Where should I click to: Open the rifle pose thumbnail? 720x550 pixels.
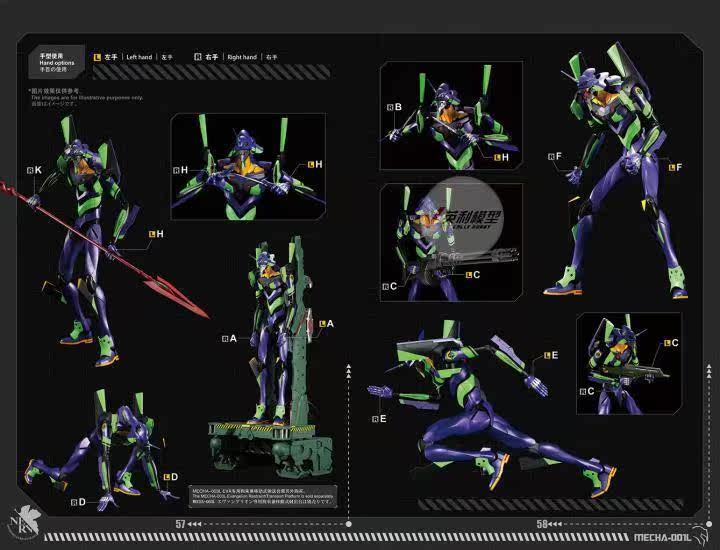click(629, 364)
